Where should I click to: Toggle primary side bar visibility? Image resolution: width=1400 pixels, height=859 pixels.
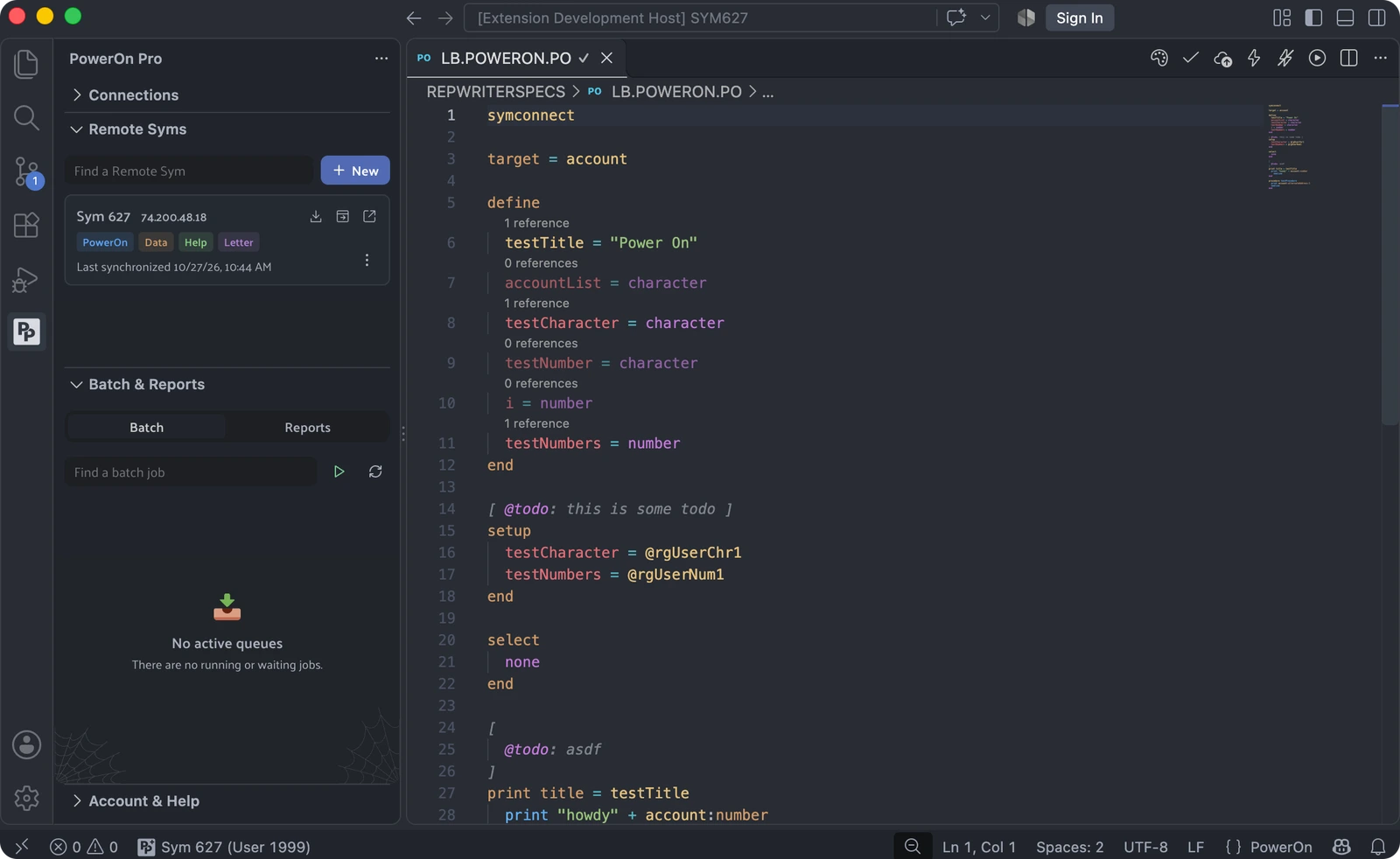point(1313,17)
